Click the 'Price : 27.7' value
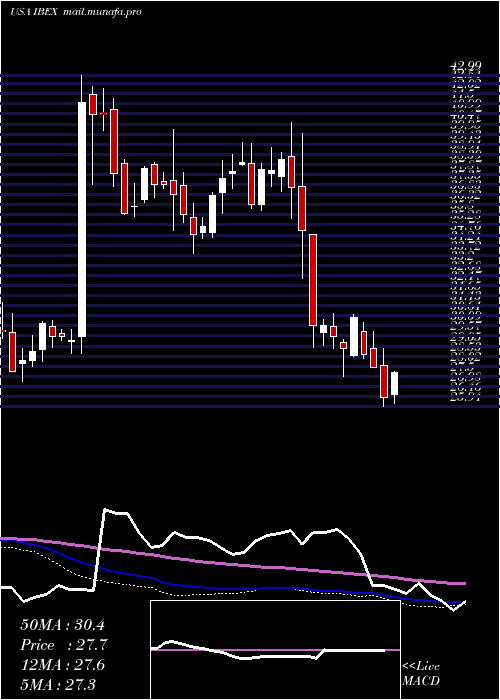500x700 pixels. click(x=64, y=645)
